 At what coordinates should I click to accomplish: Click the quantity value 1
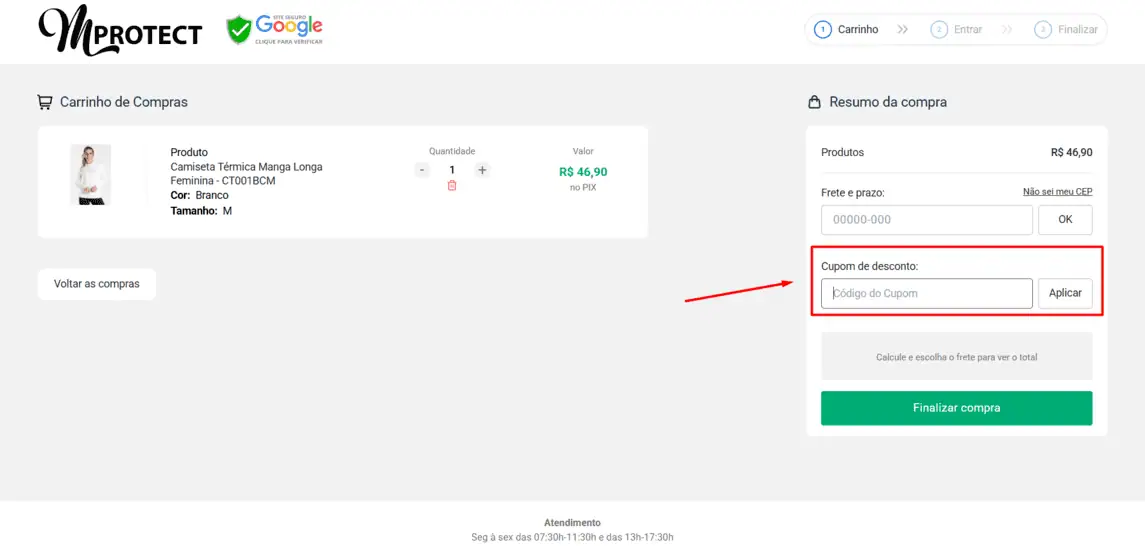pyautogui.click(x=452, y=170)
